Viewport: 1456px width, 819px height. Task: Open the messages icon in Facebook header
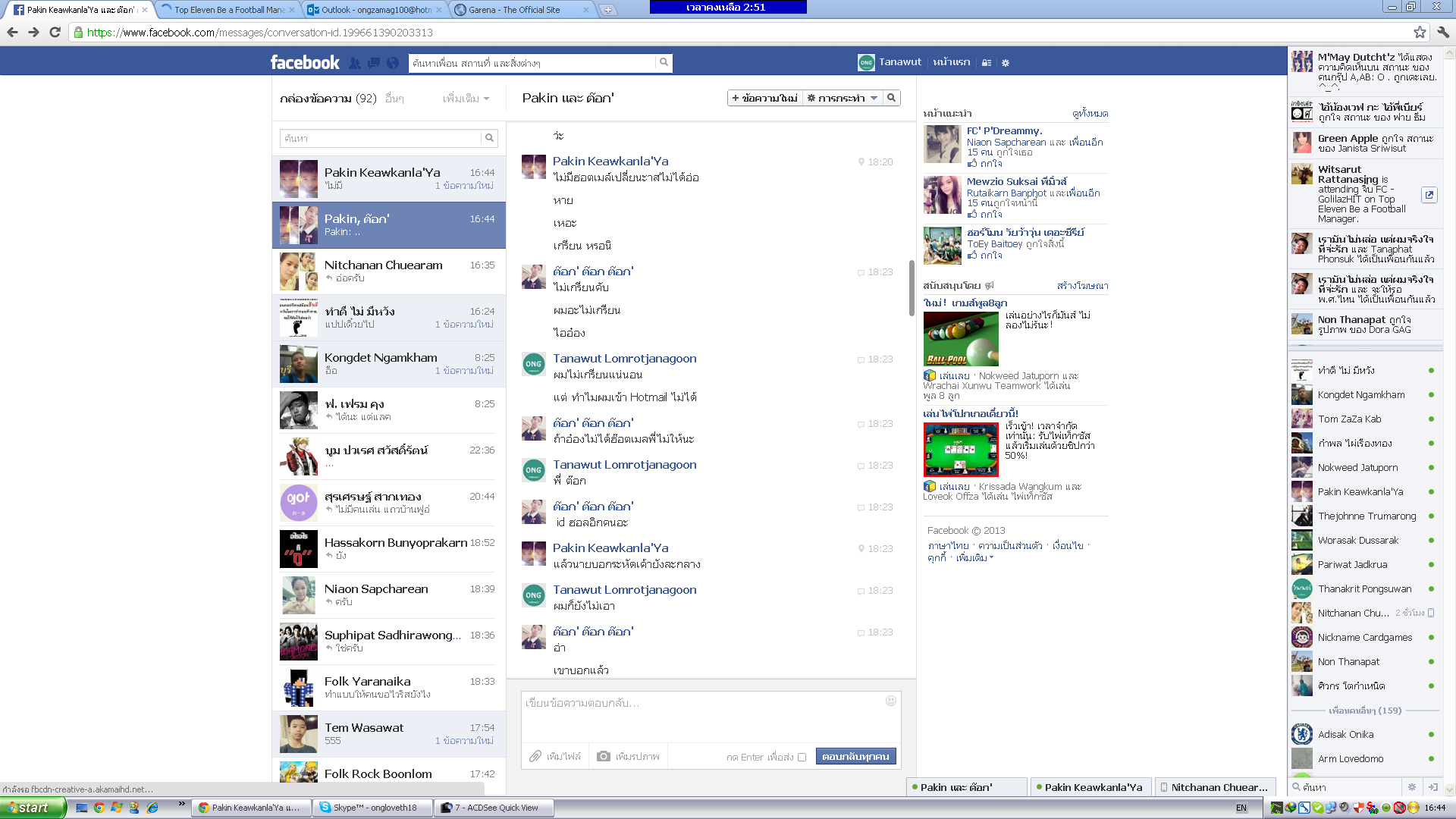[374, 63]
